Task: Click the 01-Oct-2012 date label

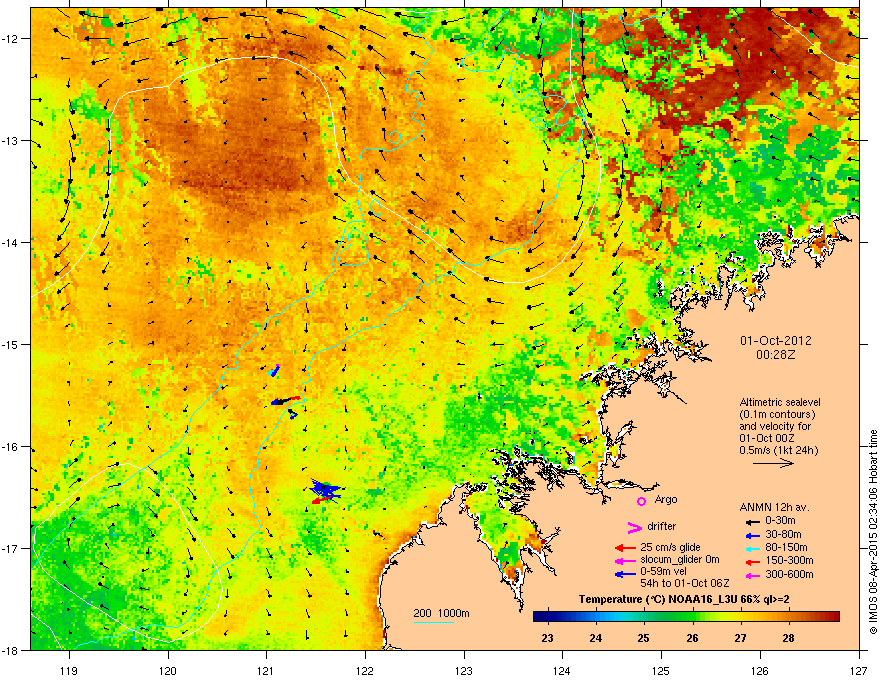Action: point(776,341)
